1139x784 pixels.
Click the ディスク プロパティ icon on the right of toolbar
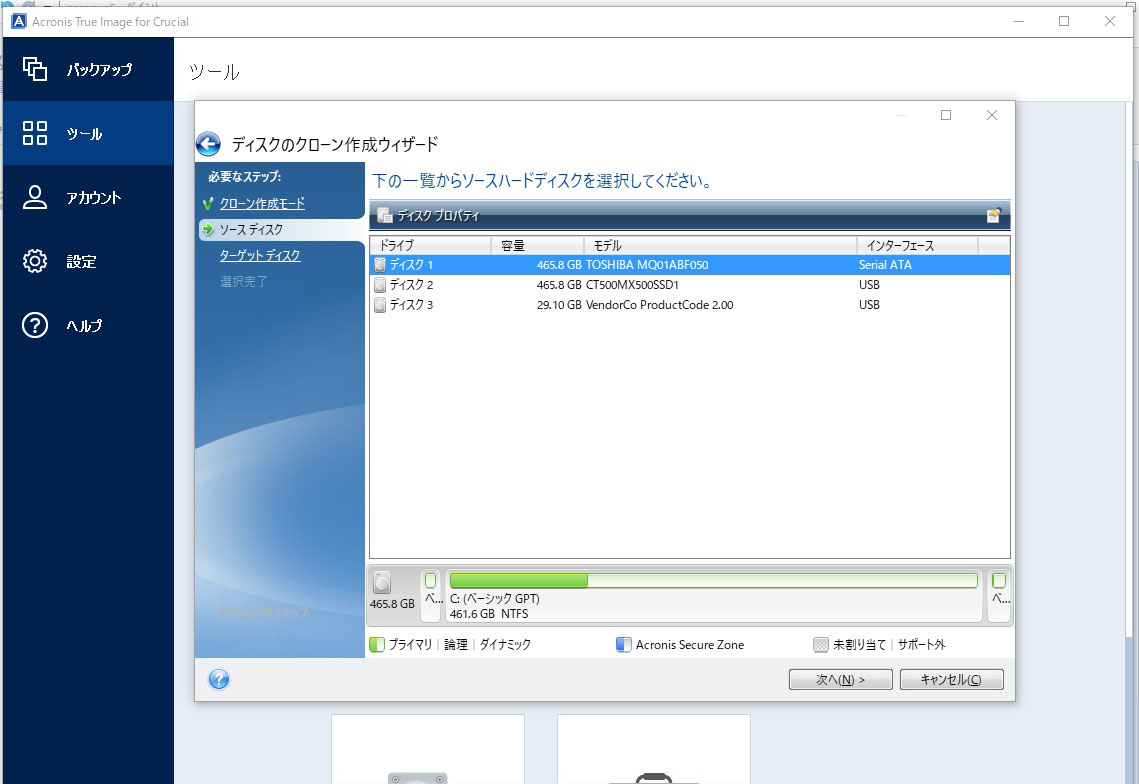pos(993,215)
